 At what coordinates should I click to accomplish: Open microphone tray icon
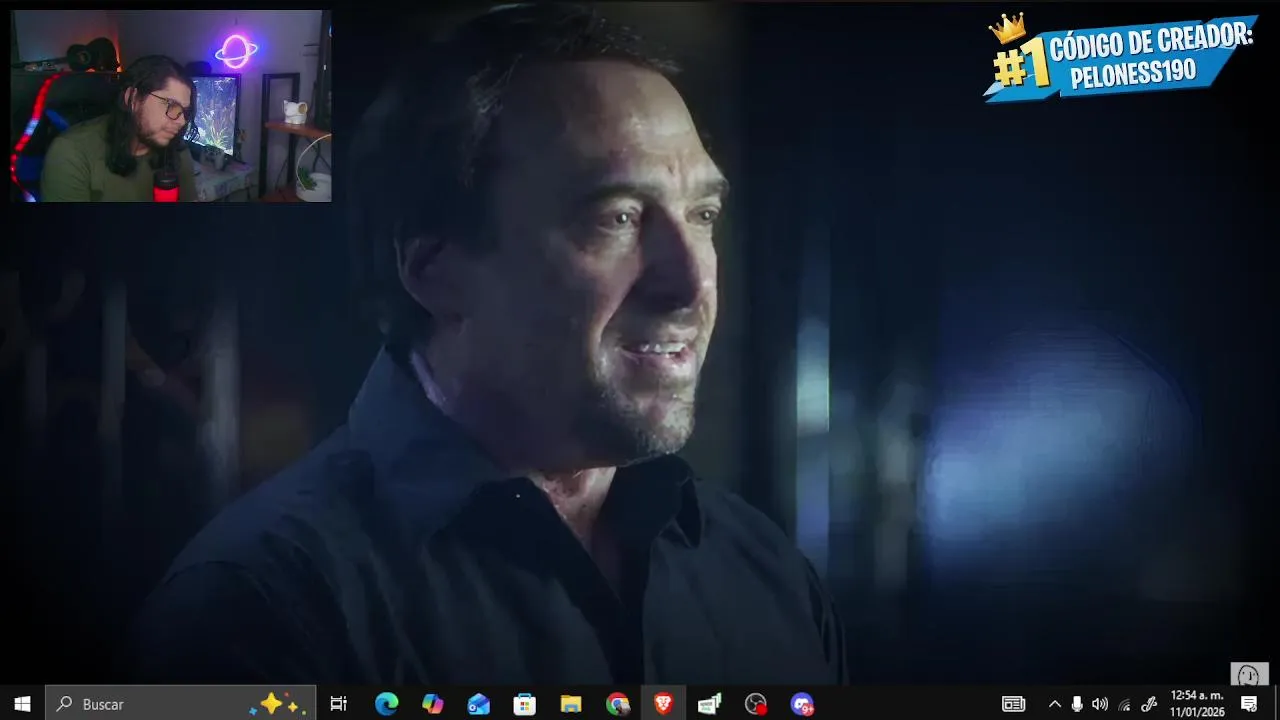(1077, 704)
